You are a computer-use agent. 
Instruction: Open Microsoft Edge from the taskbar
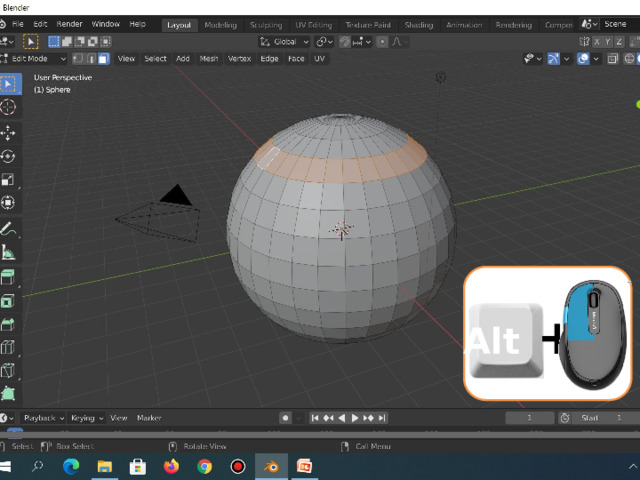pyautogui.click(x=71, y=467)
